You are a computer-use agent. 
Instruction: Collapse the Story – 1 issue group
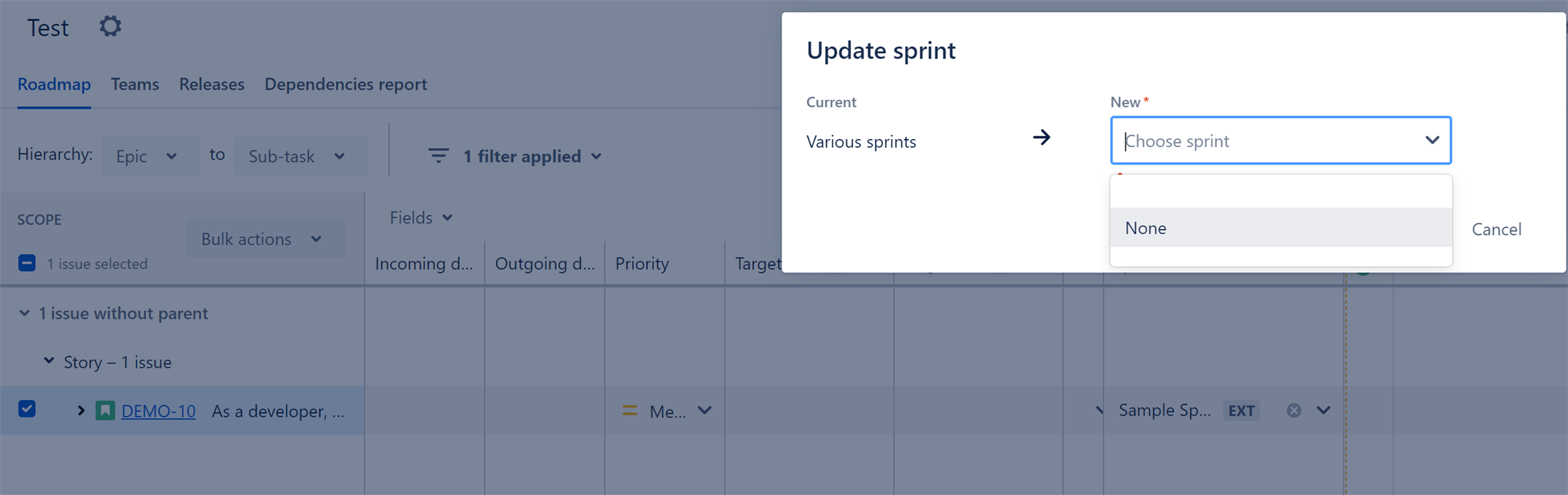[x=49, y=361]
